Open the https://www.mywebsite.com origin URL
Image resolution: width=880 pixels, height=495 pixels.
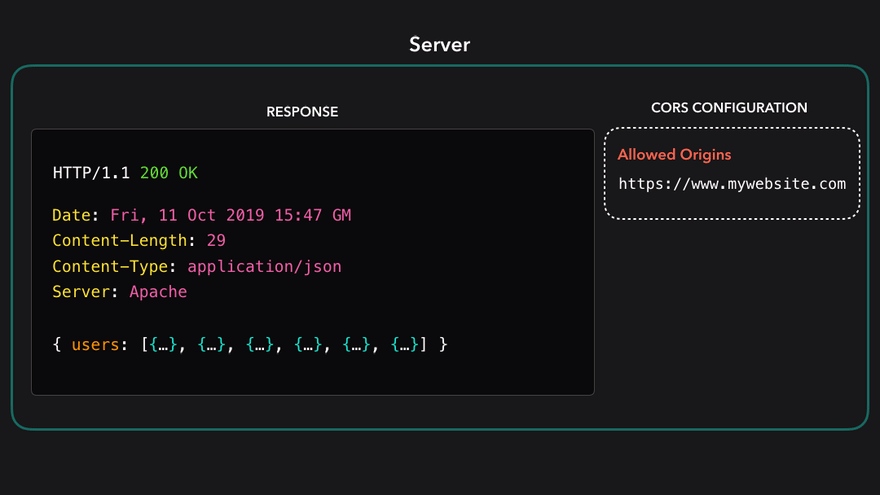732,184
